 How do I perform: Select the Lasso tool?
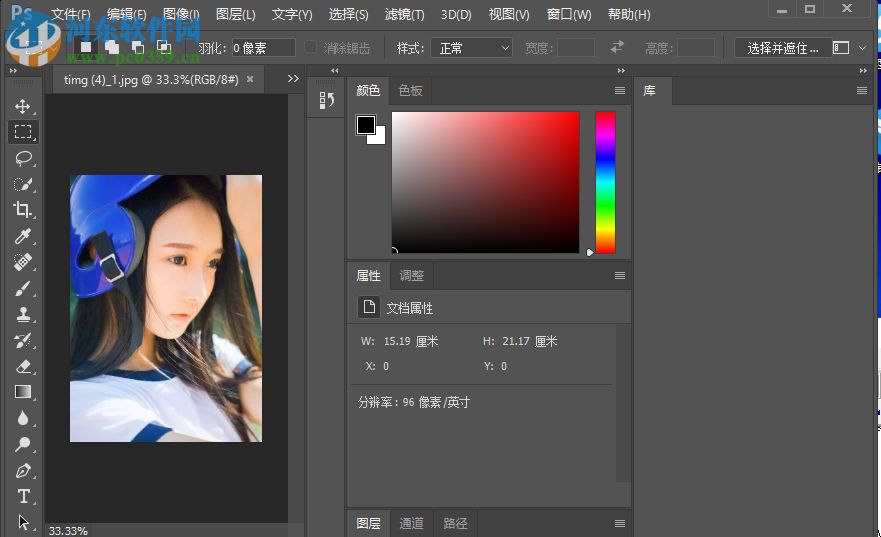tap(22, 158)
